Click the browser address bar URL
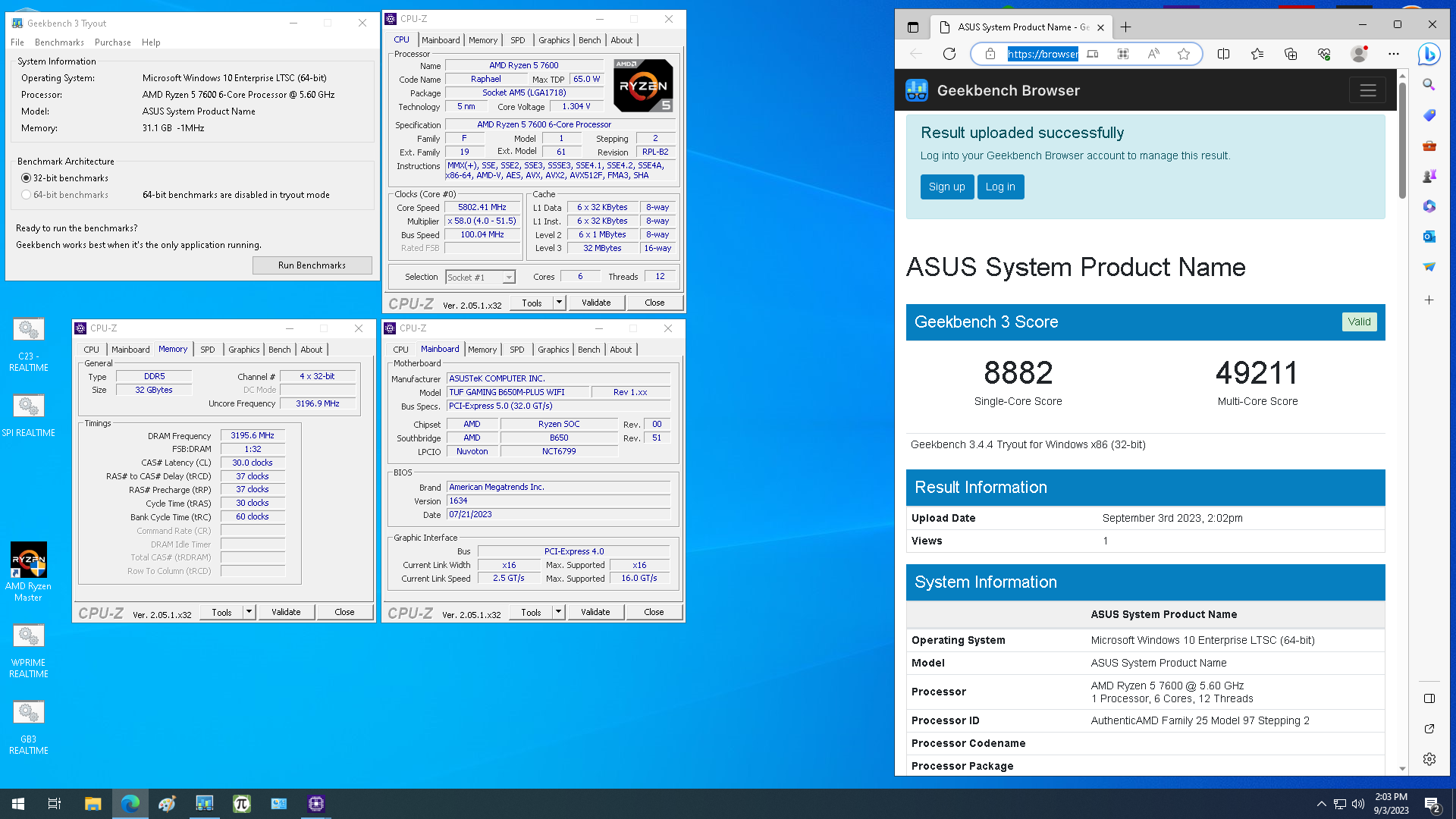Viewport: 1456px width, 819px height. (x=1043, y=54)
